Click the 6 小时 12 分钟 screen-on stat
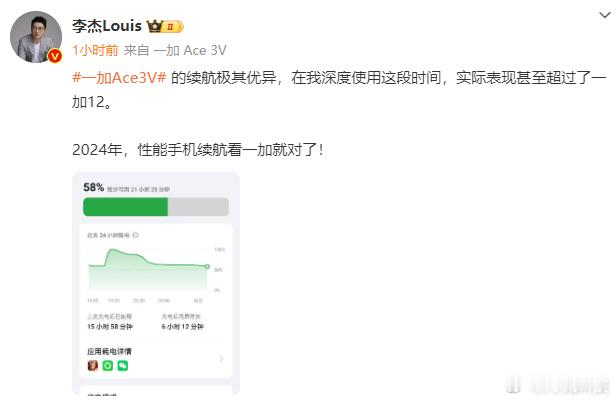Image resolution: width=616 pixels, height=401 pixels. click(x=183, y=326)
